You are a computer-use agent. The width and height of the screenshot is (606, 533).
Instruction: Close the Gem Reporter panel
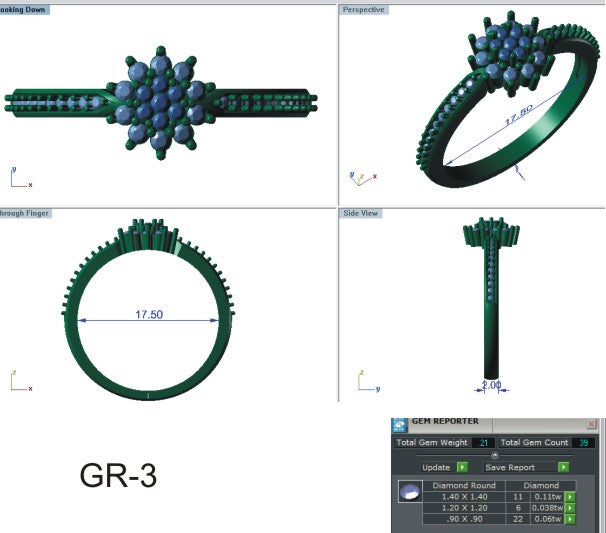[591, 424]
